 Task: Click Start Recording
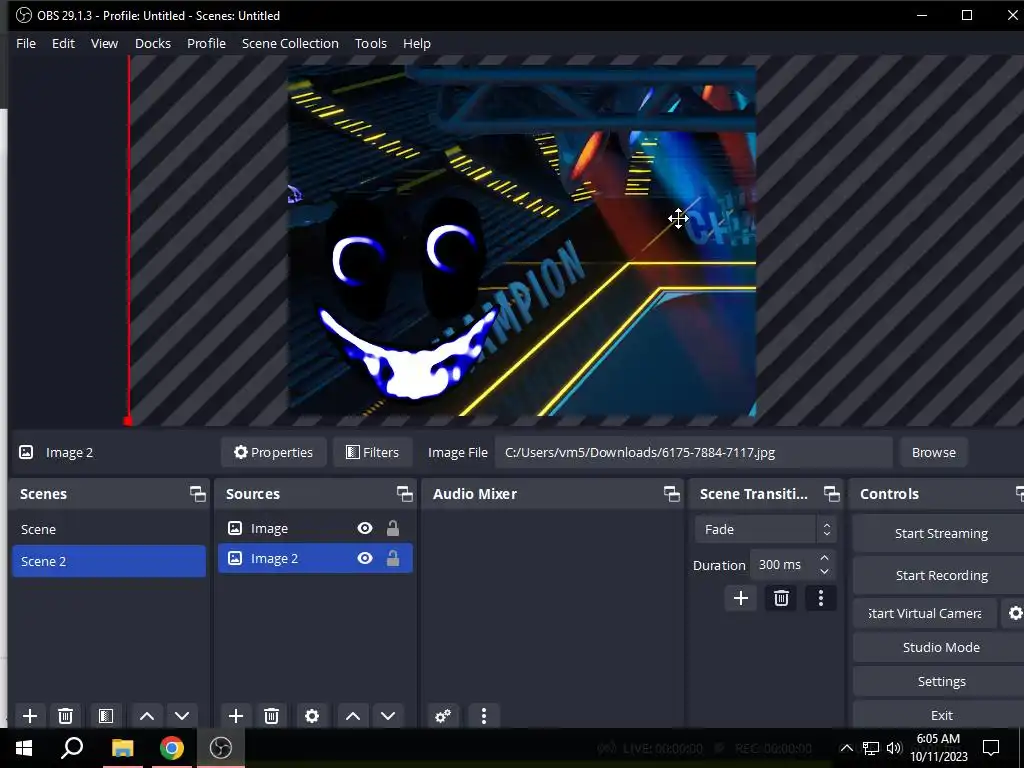pyautogui.click(x=941, y=575)
